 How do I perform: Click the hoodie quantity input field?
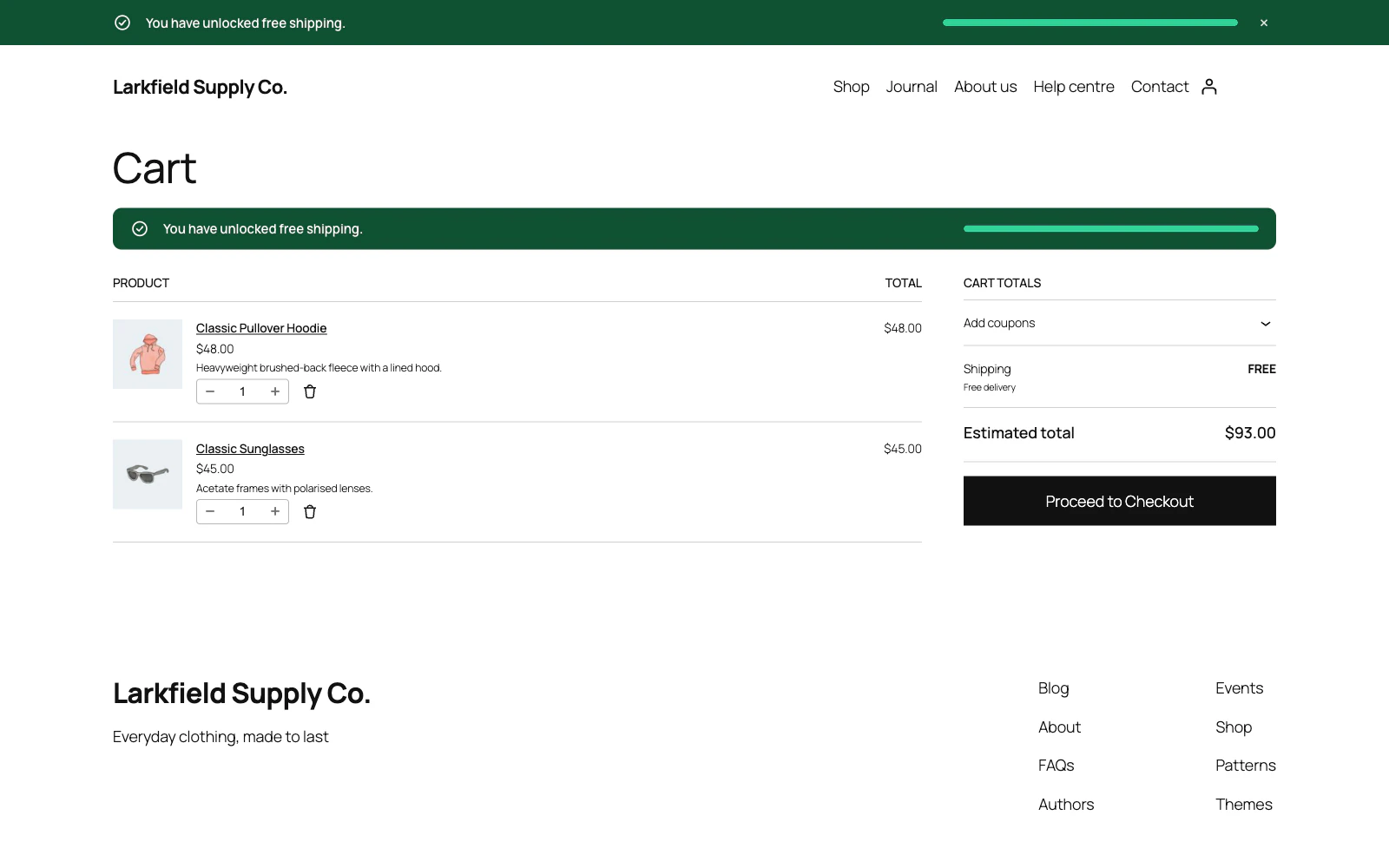[242, 391]
